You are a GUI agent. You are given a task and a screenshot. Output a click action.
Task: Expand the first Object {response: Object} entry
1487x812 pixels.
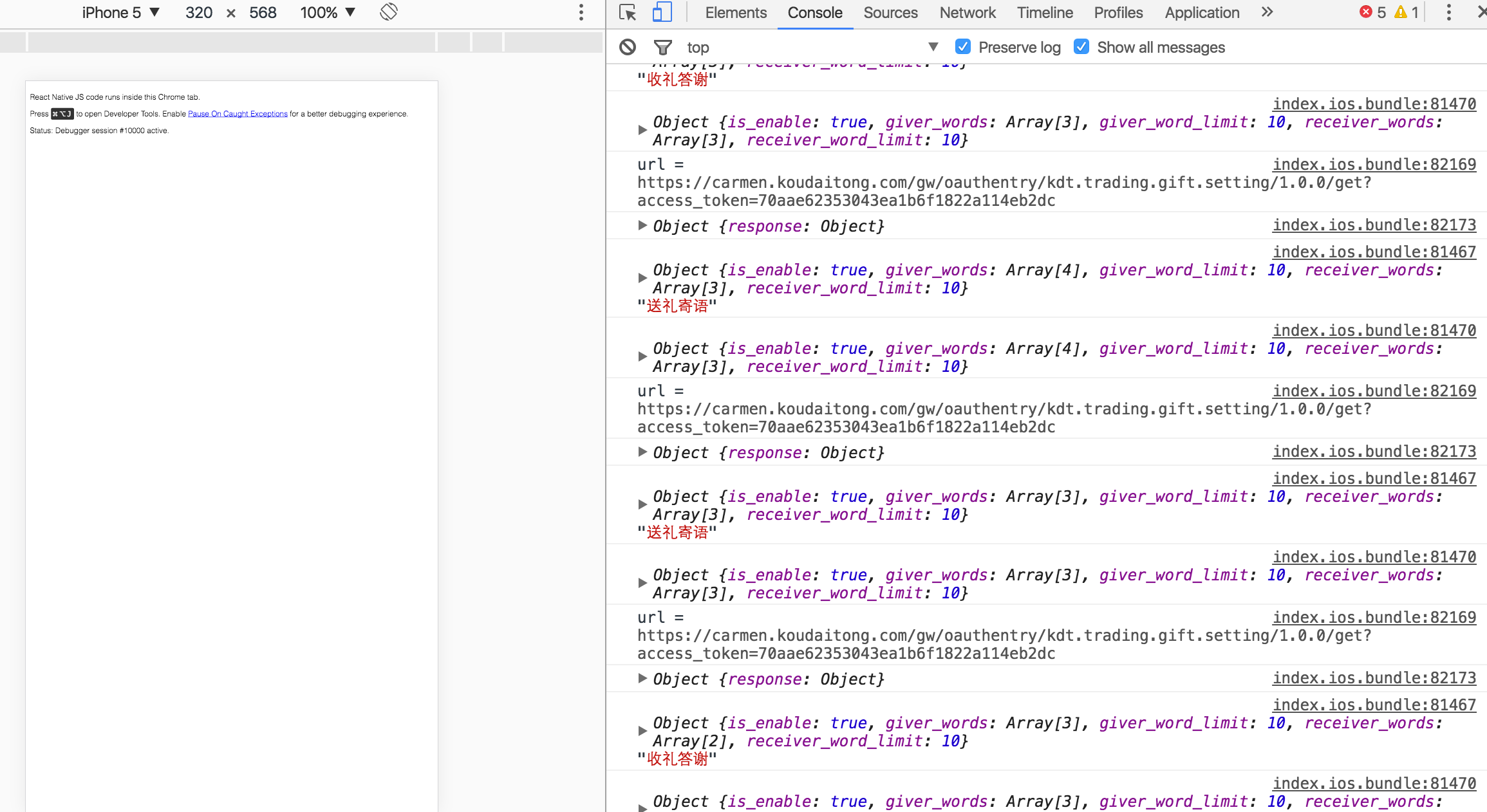pyautogui.click(x=642, y=225)
